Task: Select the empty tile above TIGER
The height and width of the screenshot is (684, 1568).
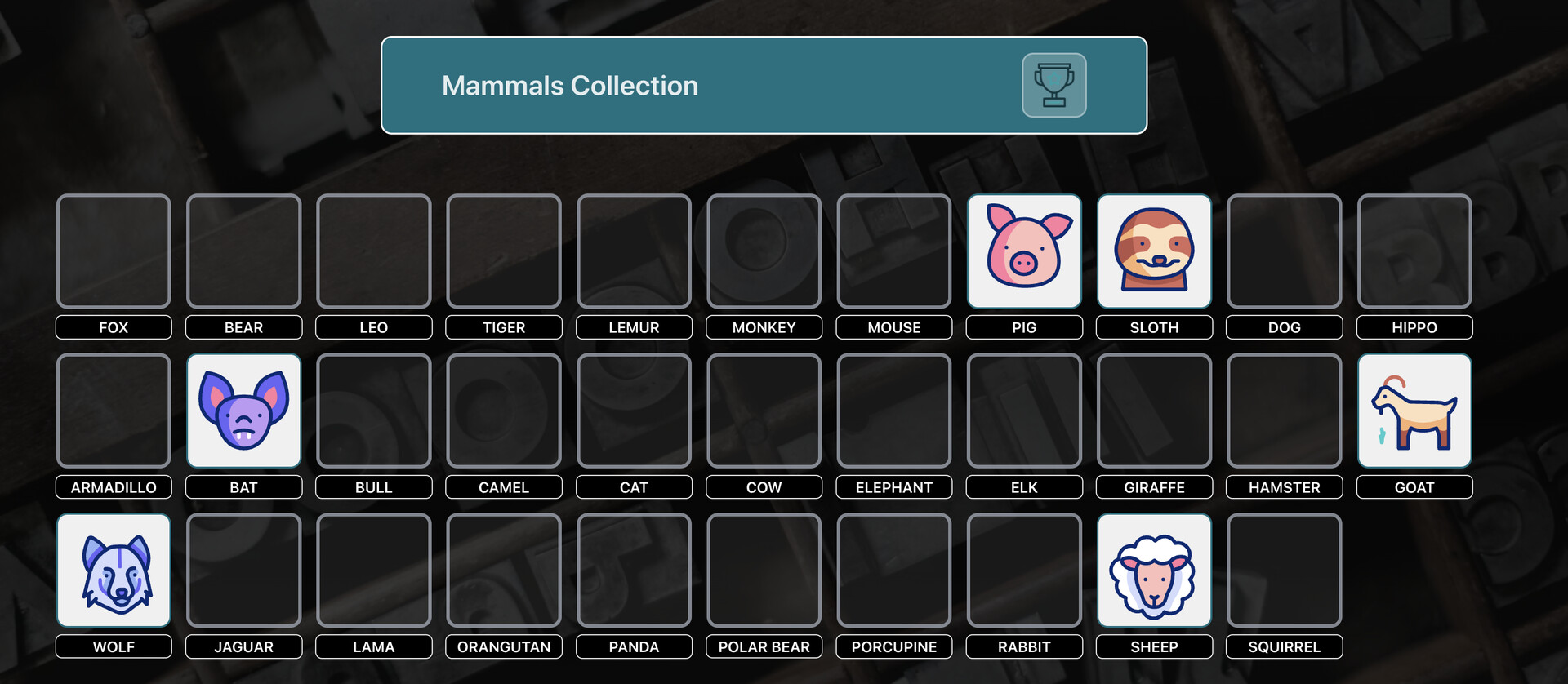Action: (504, 251)
